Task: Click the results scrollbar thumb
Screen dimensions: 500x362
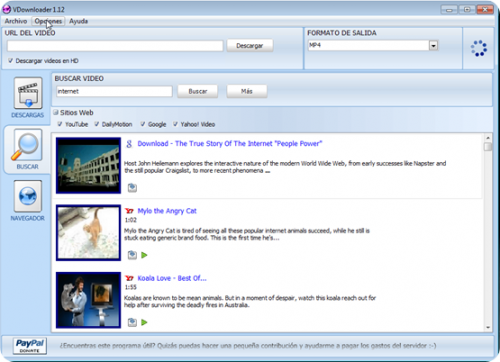Action: (x=488, y=147)
